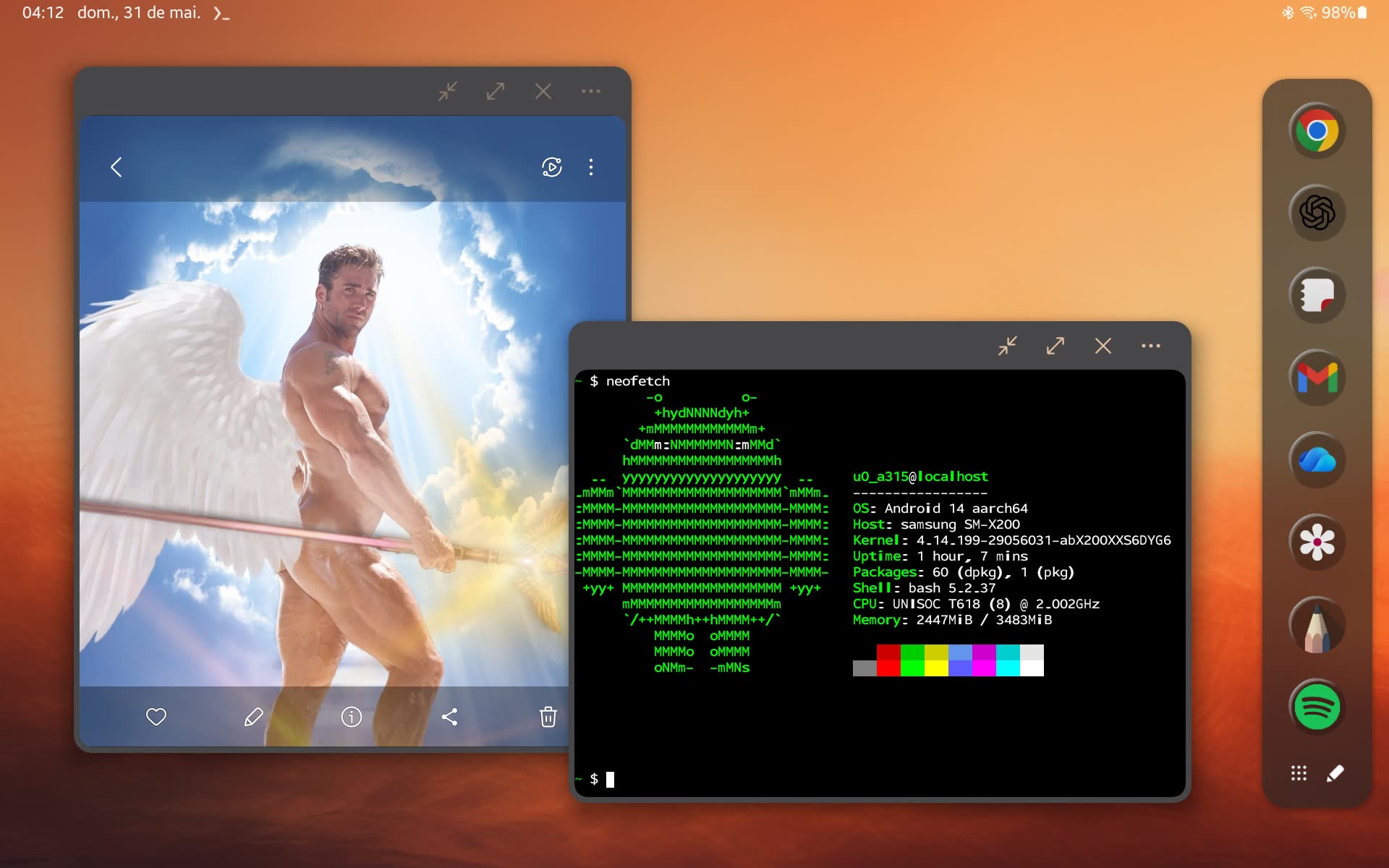1389x868 pixels.
Task: Tap the date 'dom., 31 de mai.'
Action: point(139,12)
